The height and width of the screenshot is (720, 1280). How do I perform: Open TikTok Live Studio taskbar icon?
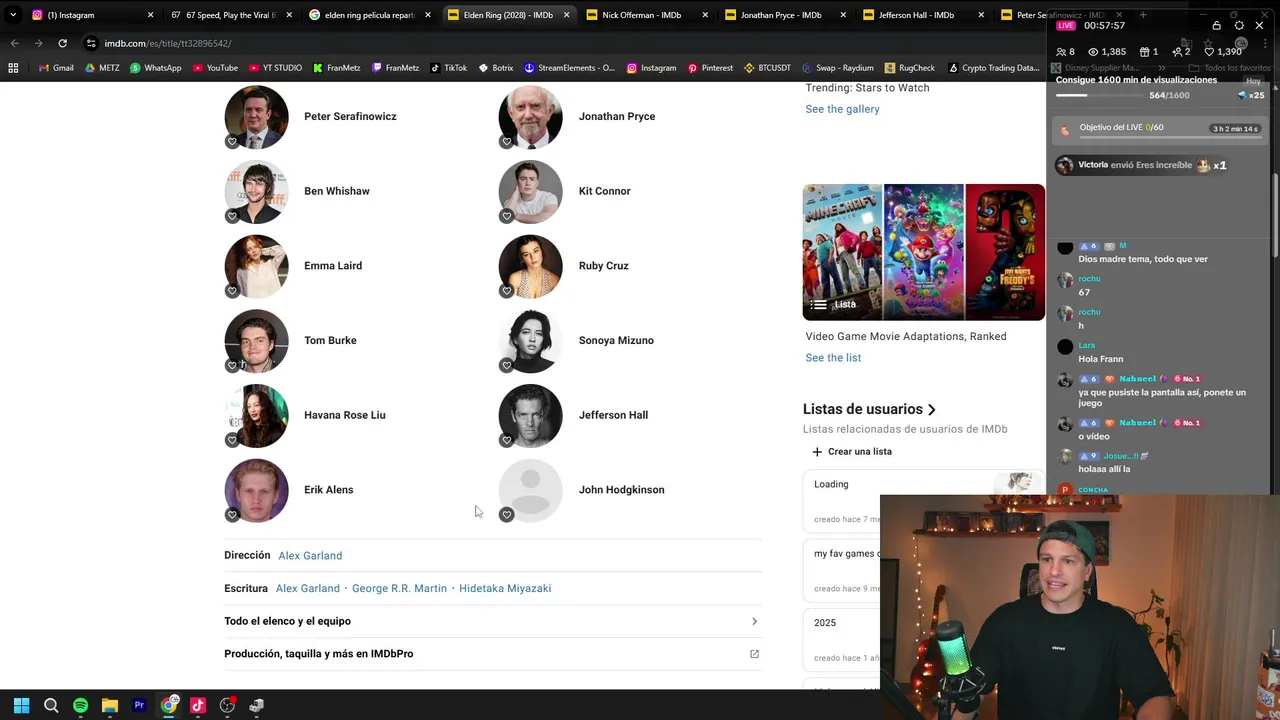(x=198, y=705)
